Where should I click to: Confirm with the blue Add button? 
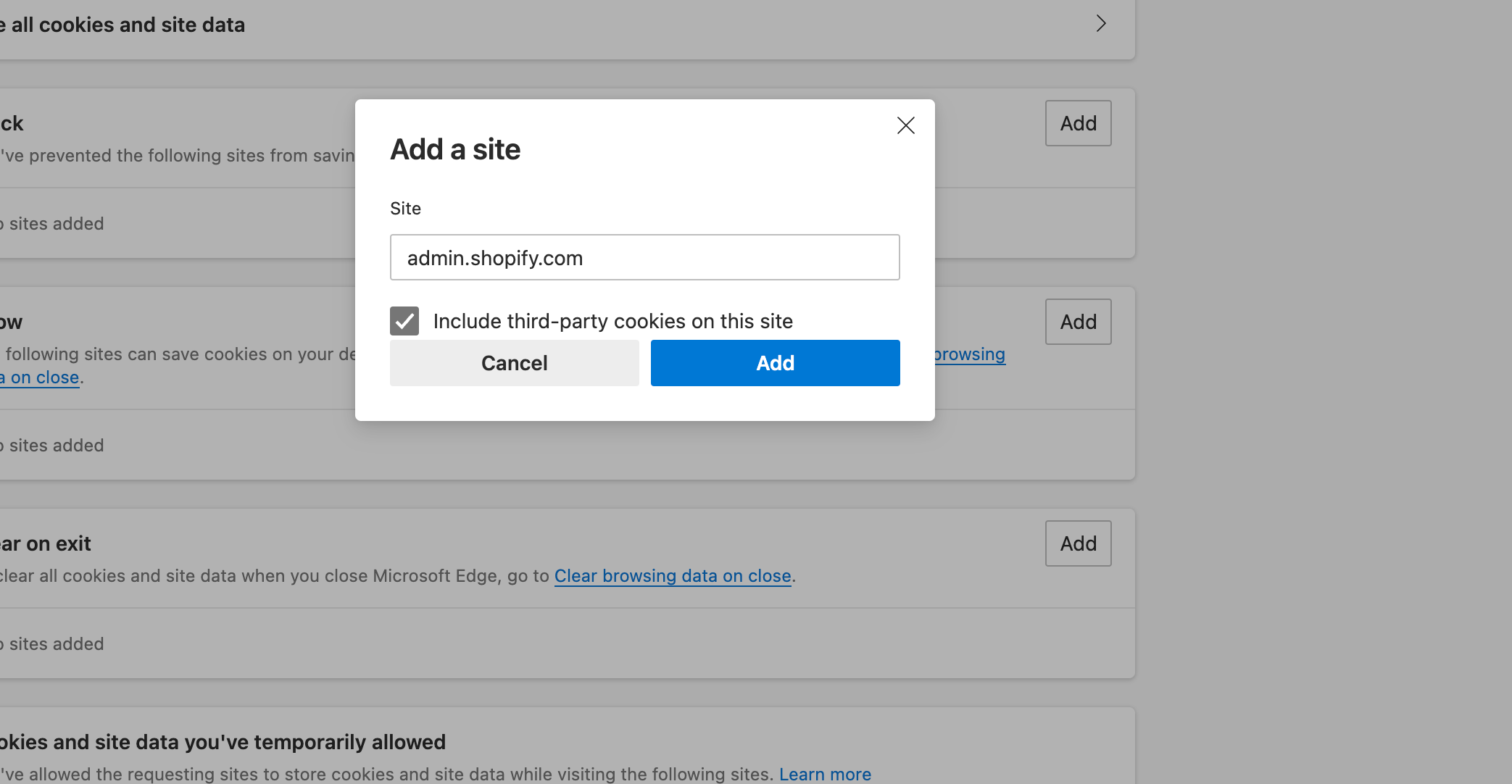pyautogui.click(x=775, y=363)
